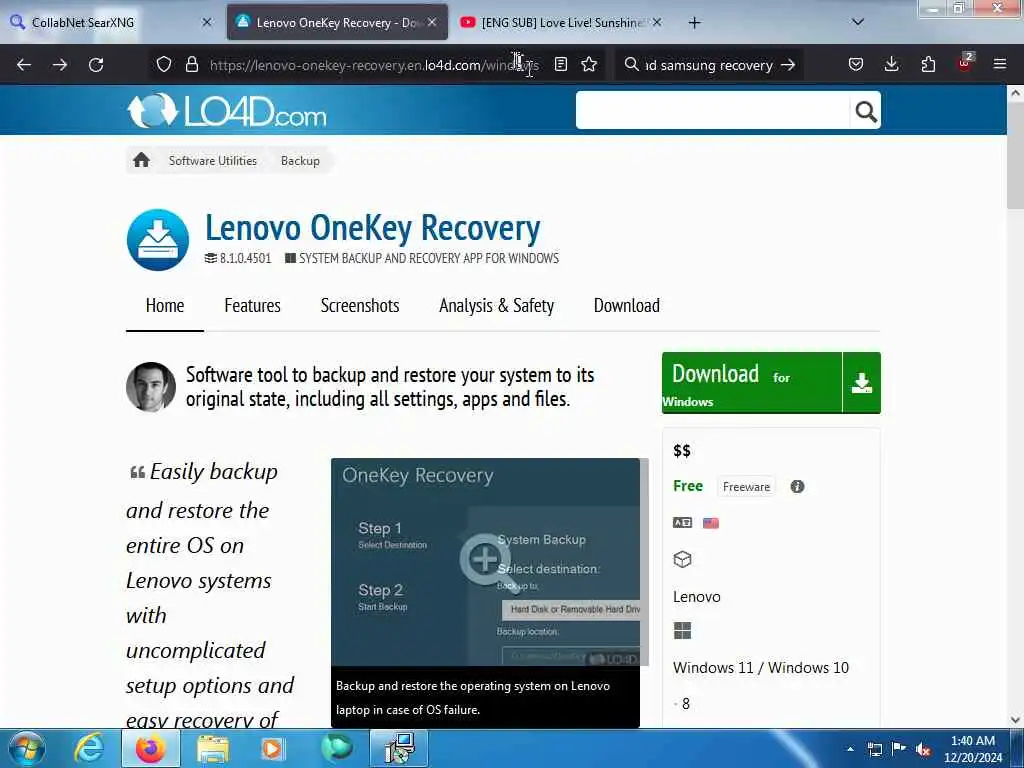Launch Internet Explorer from the taskbar
Viewport: 1024px width, 768px height.
[x=88, y=748]
